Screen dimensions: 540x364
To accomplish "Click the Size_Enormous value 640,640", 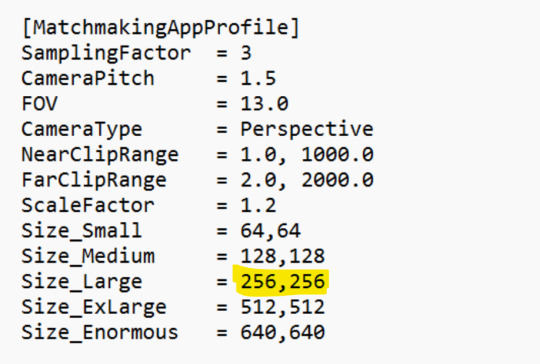I will [282, 333].
